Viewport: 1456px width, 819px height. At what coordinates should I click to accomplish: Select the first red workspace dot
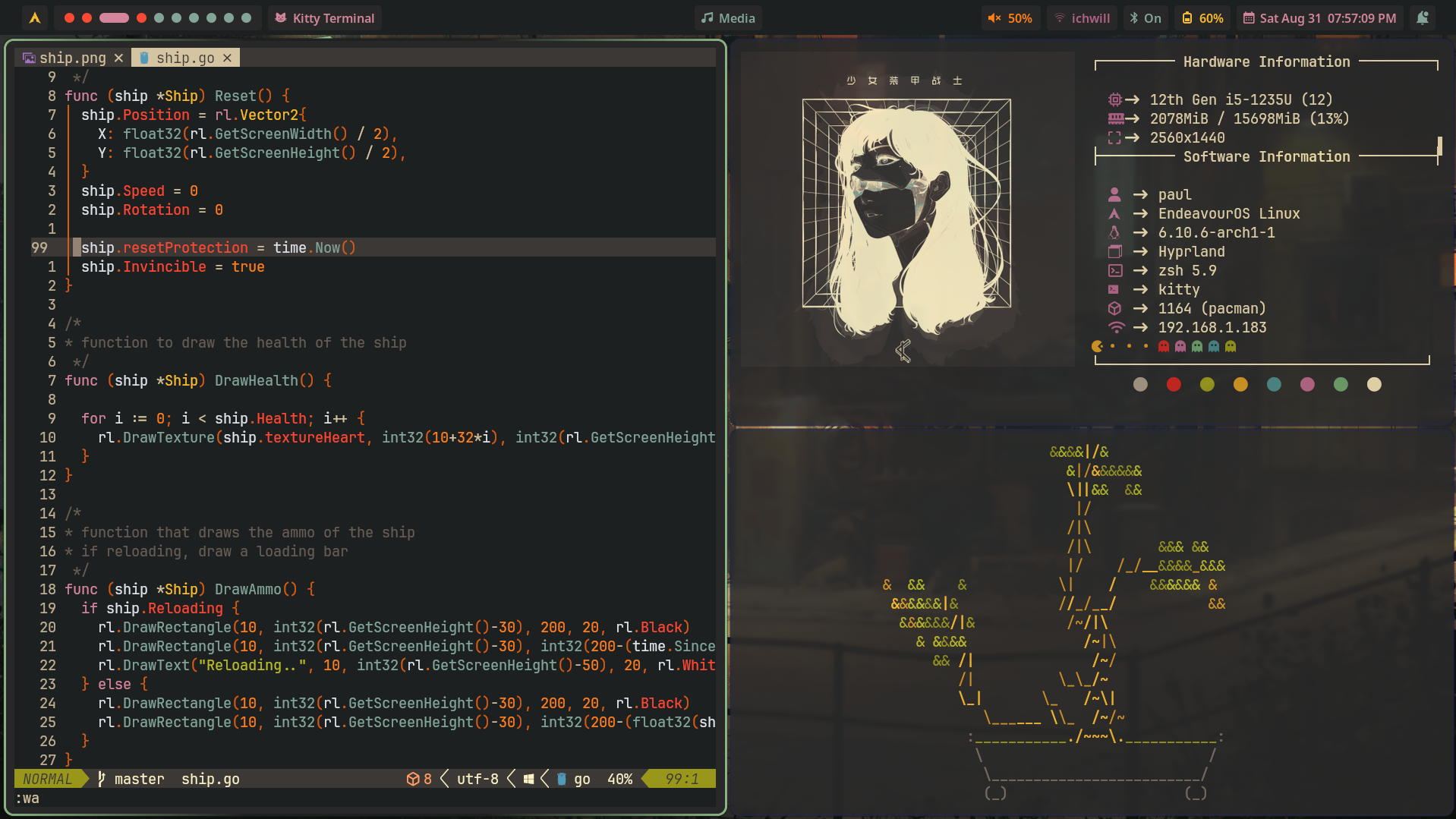point(69,18)
